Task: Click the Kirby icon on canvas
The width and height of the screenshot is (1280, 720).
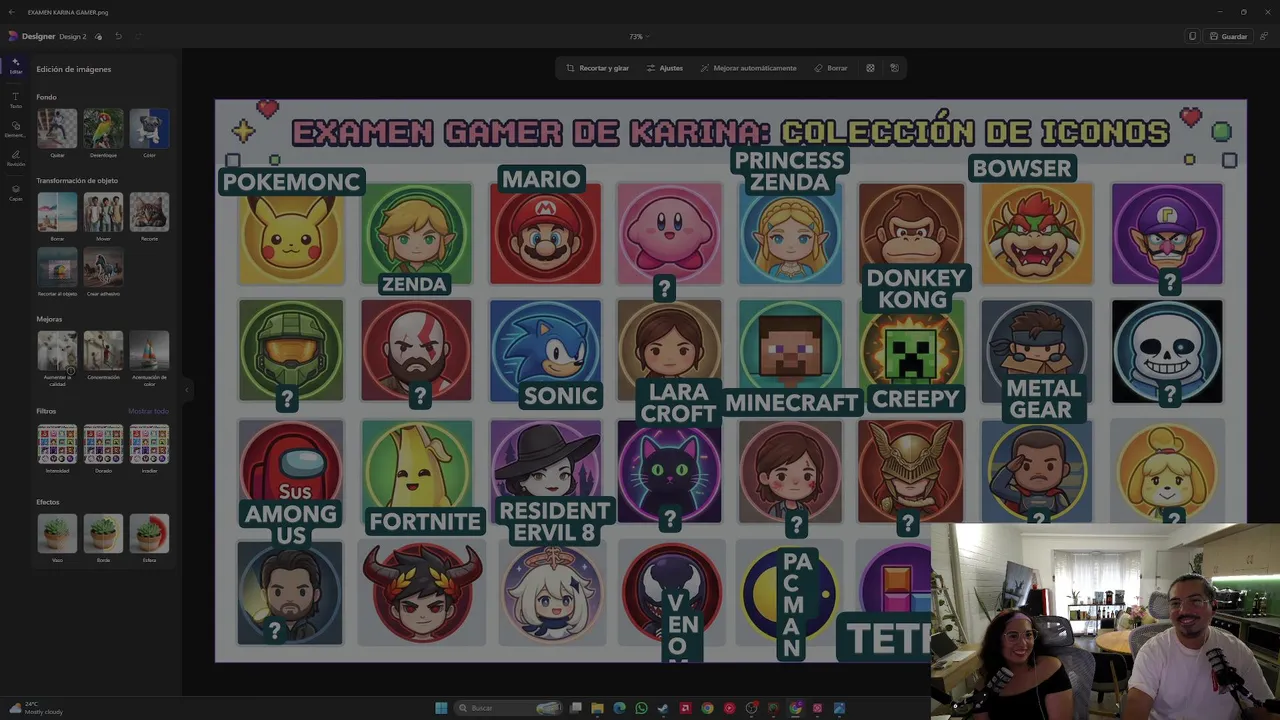Action: click(669, 232)
